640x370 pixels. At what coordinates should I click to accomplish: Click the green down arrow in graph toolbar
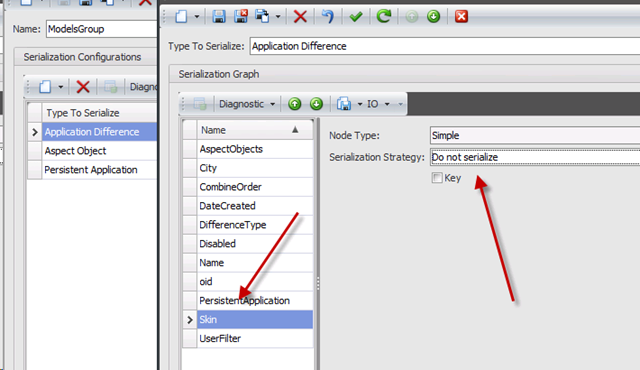point(316,104)
